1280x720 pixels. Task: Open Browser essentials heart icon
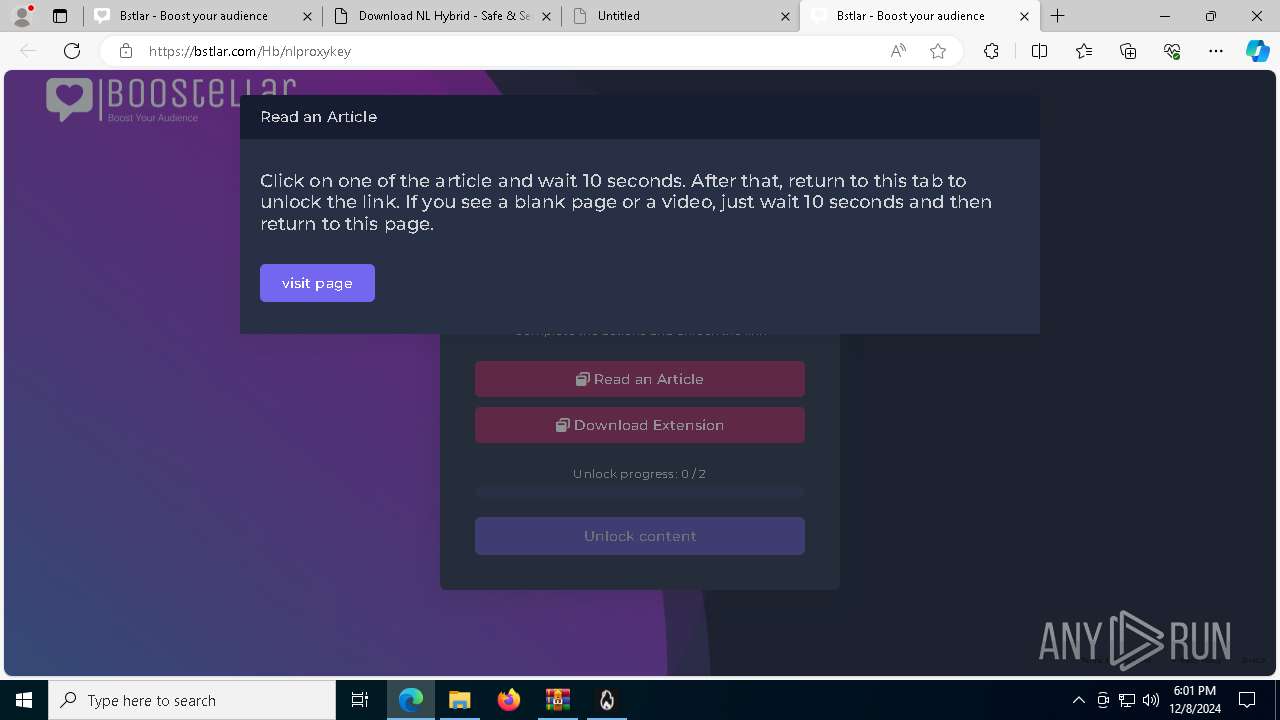coord(1172,51)
